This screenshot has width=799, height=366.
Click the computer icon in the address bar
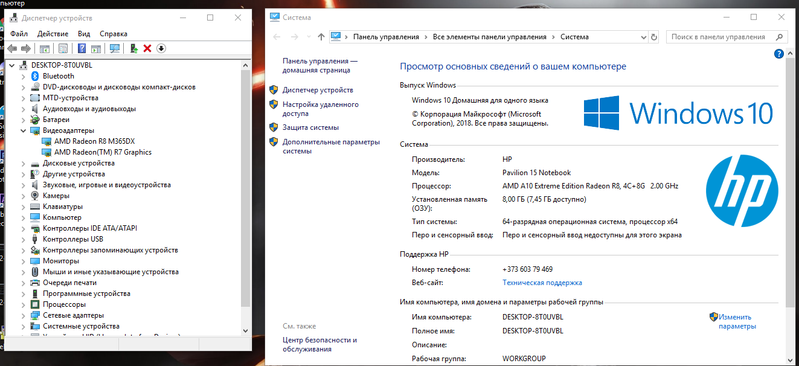click(x=335, y=37)
